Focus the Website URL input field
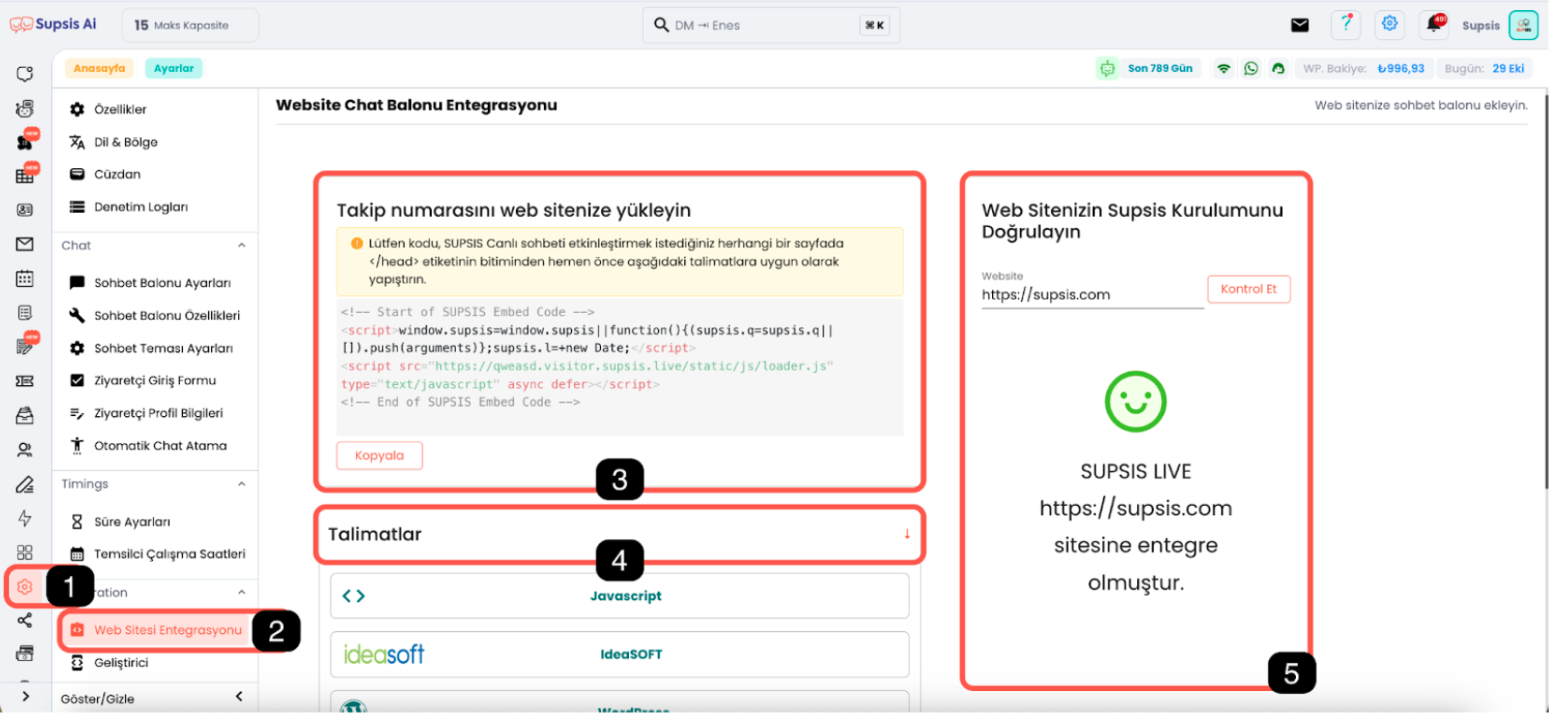1550x714 pixels. point(1092,295)
